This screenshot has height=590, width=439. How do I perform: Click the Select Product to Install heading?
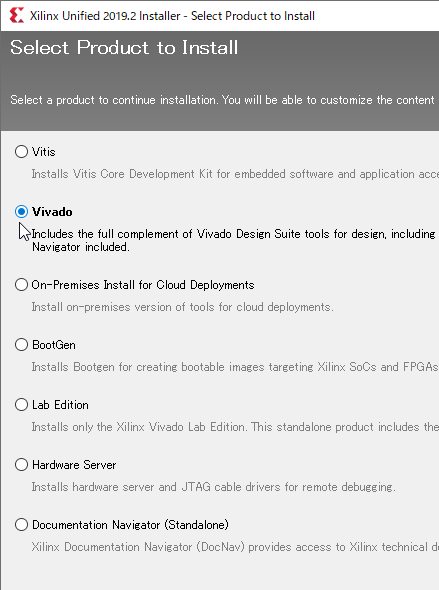(x=124, y=48)
